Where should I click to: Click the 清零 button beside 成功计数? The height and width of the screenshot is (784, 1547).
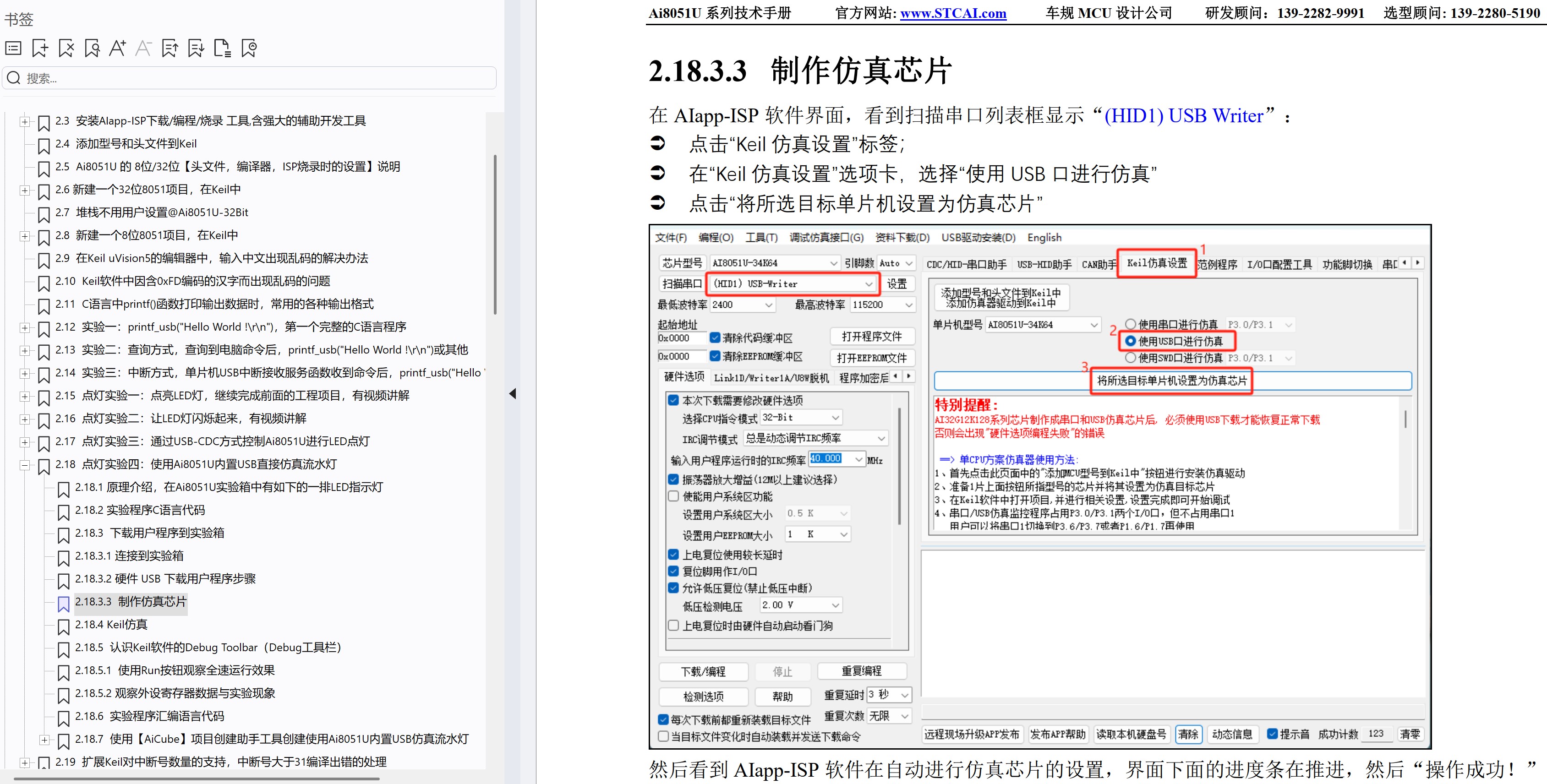pyautogui.click(x=1410, y=734)
